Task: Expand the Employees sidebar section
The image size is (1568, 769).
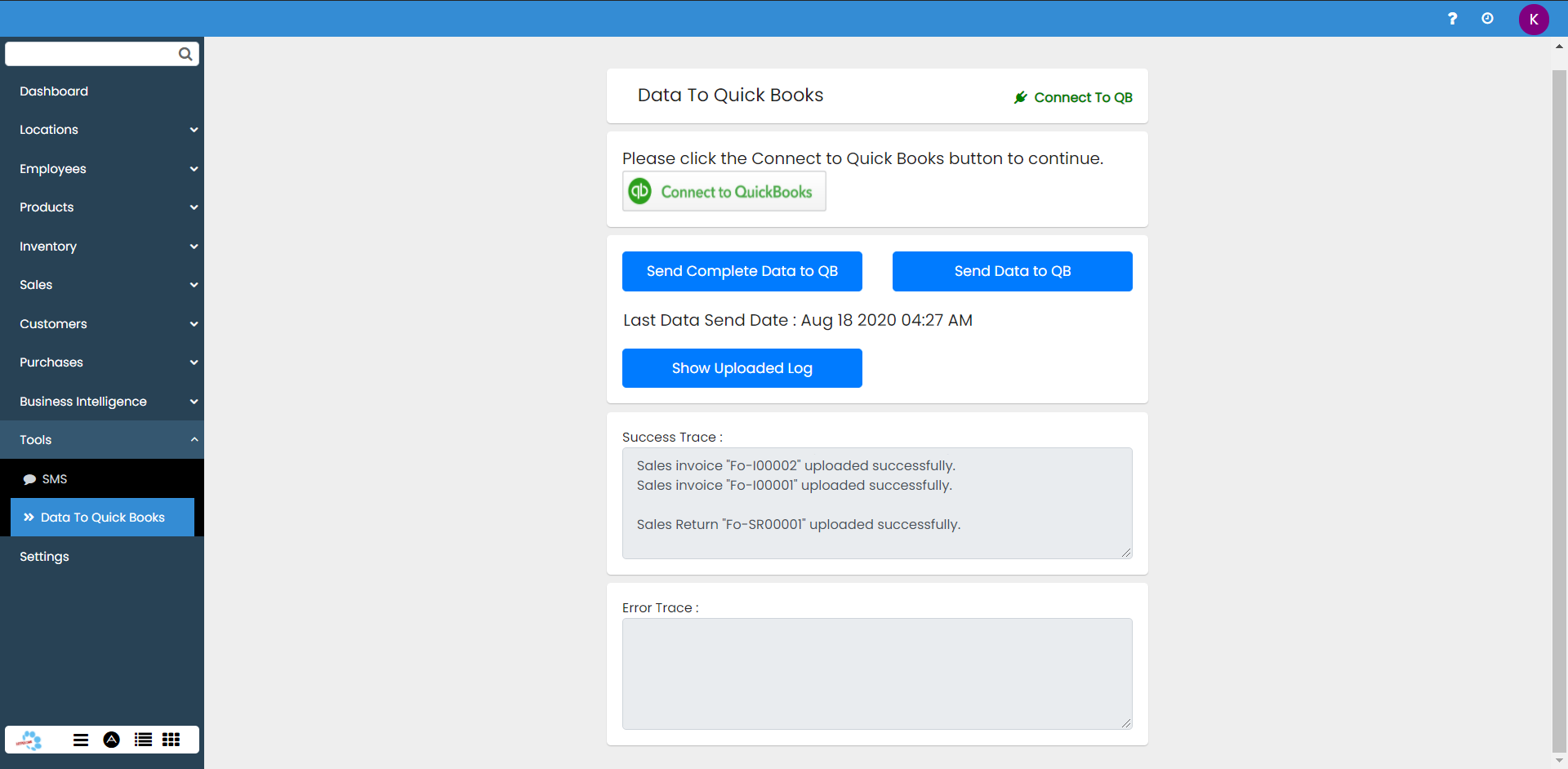Action: [102, 169]
